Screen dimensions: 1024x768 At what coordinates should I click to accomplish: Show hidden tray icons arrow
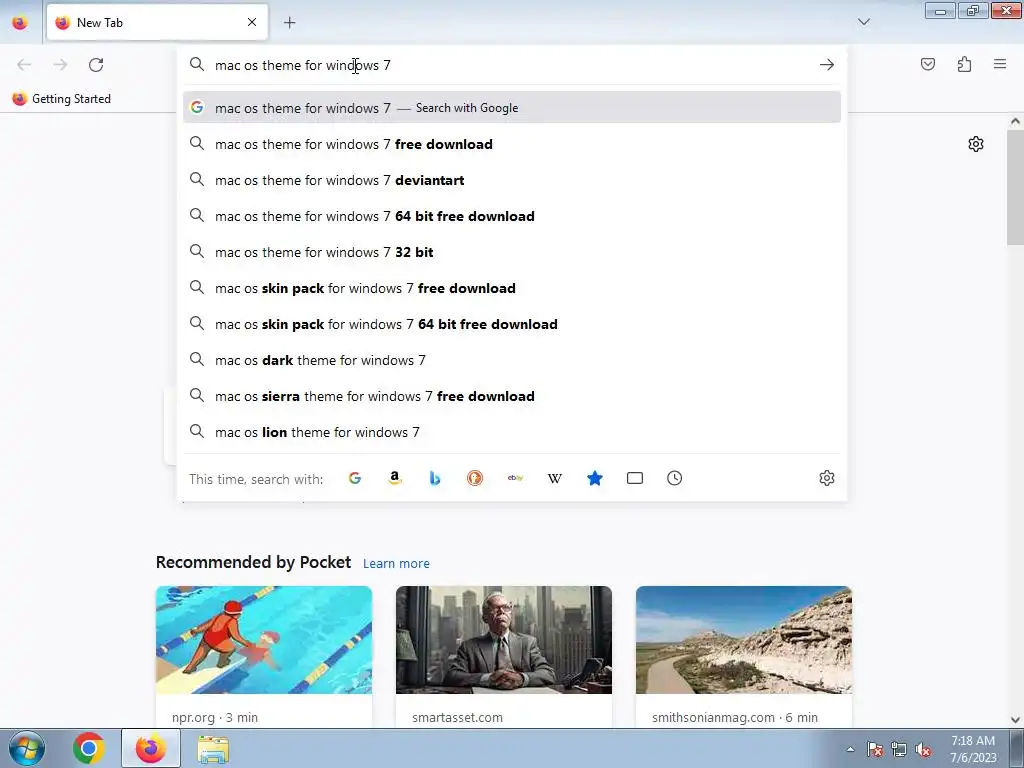pyautogui.click(x=850, y=749)
